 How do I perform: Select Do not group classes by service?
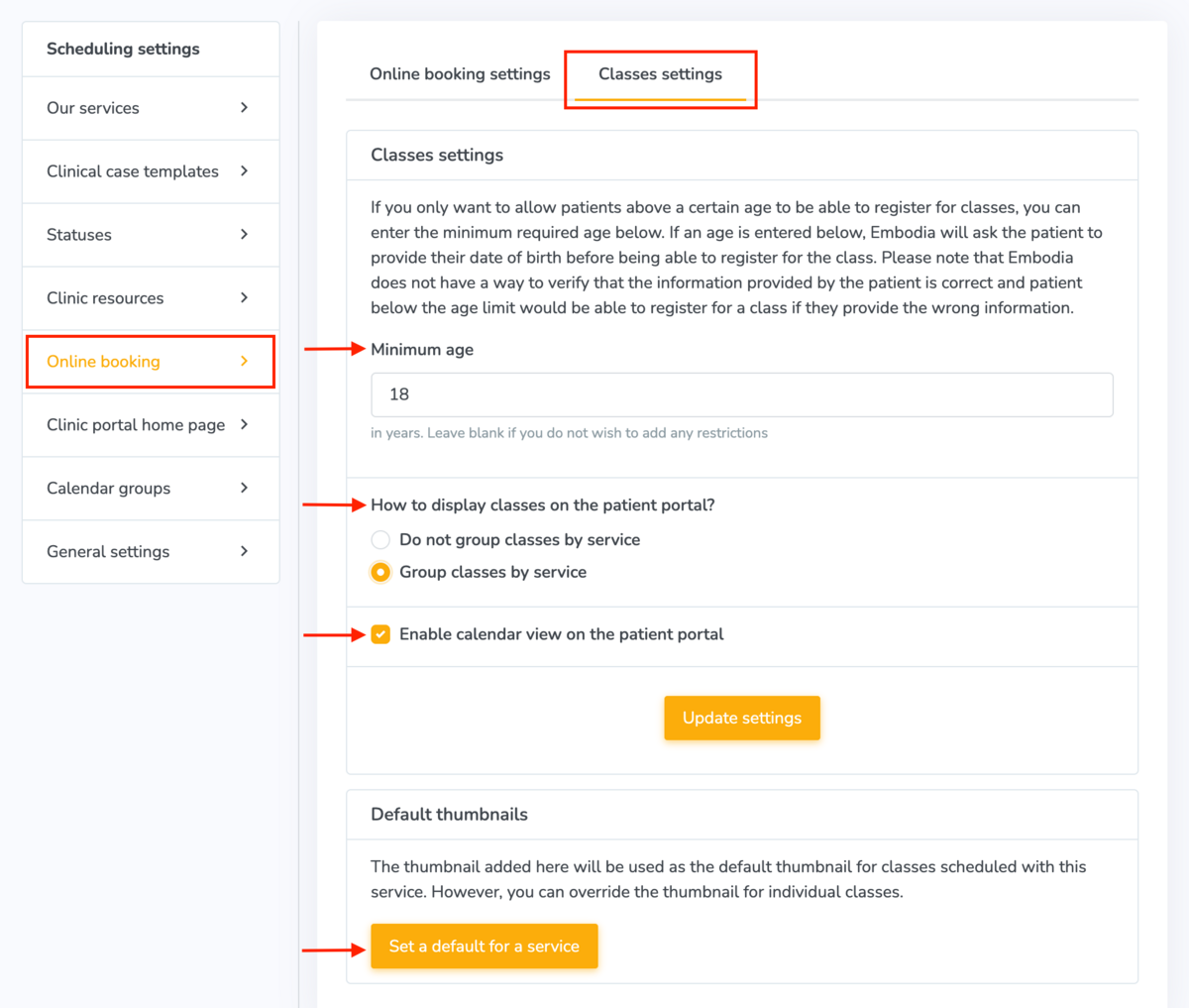click(x=380, y=539)
